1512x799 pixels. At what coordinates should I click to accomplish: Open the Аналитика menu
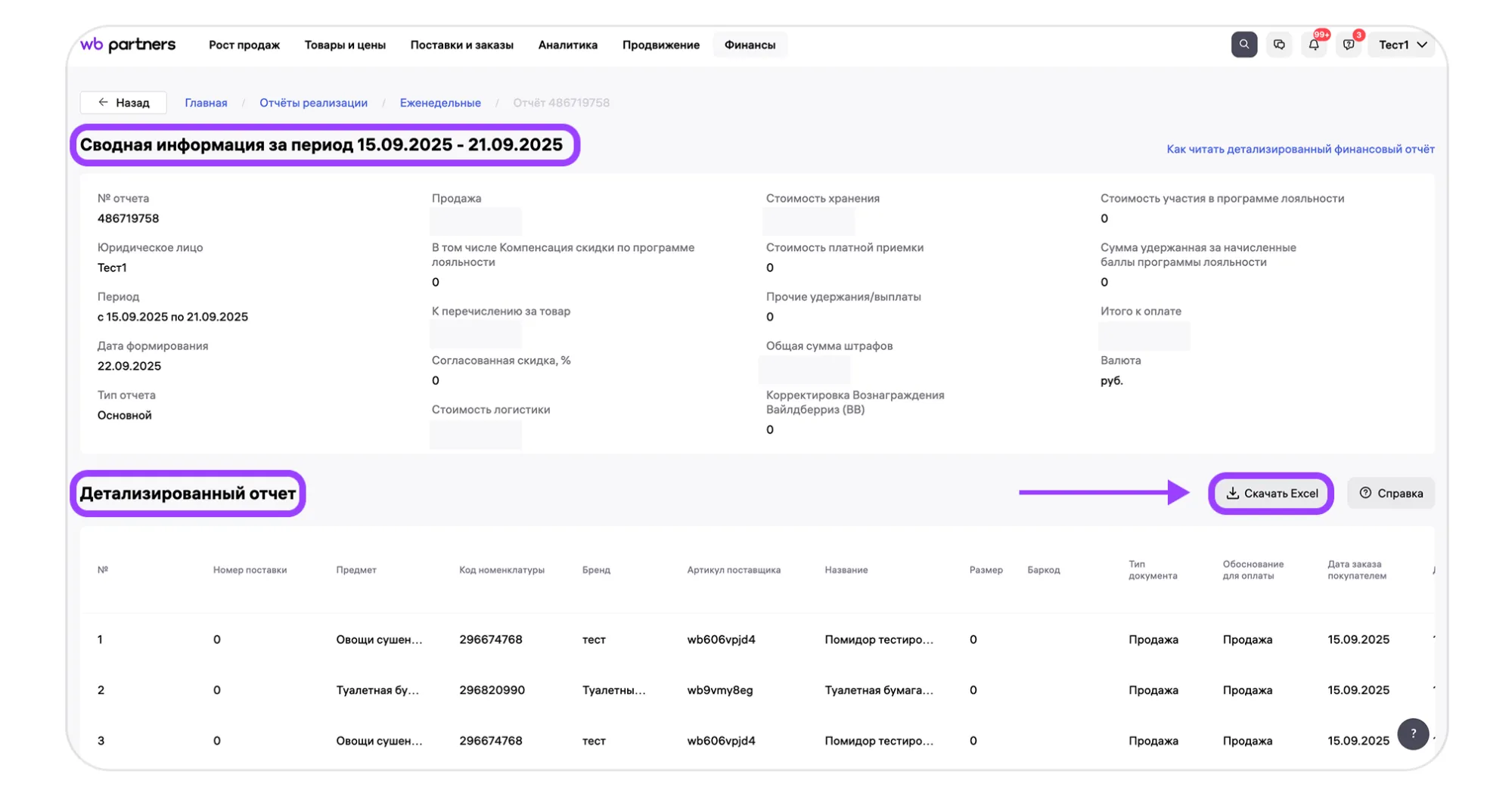point(567,45)
